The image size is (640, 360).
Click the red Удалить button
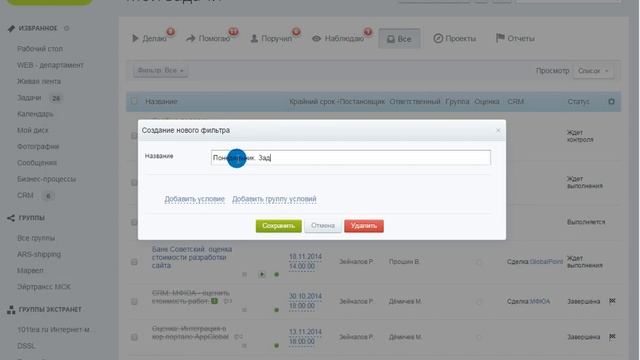pos(364,226)
